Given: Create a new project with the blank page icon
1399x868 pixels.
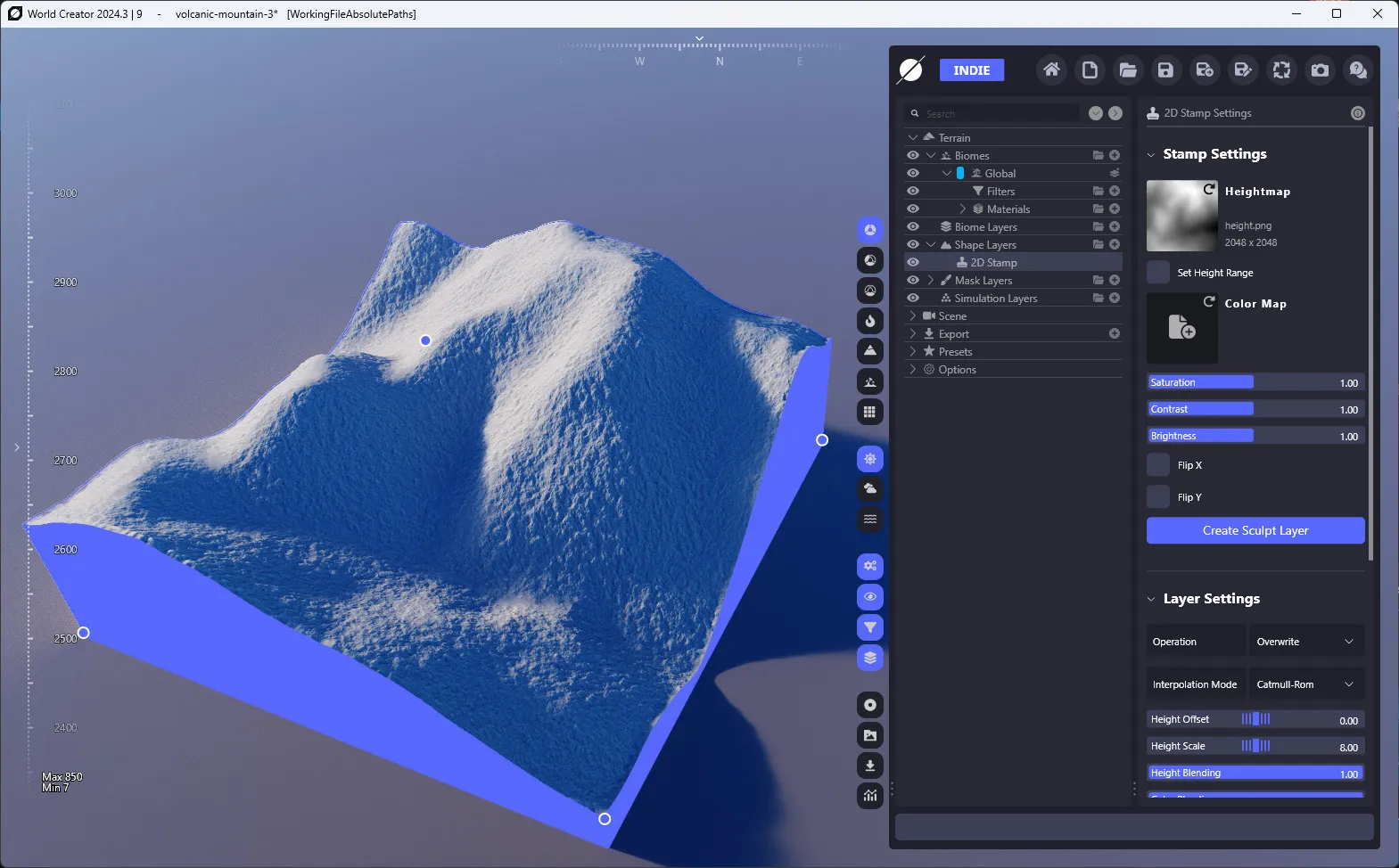Looking at the screenshot, I should point(1090,70).
